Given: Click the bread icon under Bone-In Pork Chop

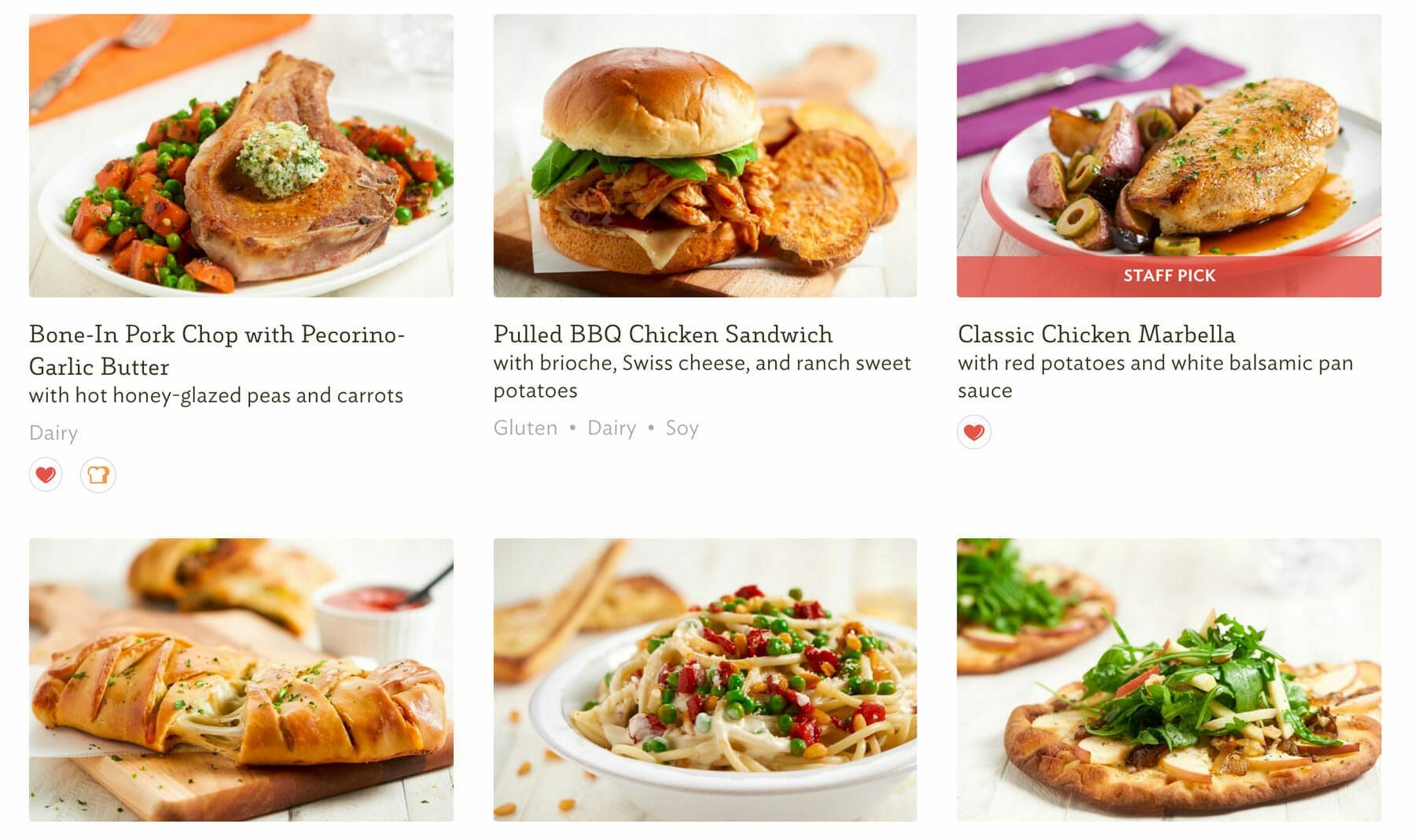Looking at the screenshot, I should (98, 475).
